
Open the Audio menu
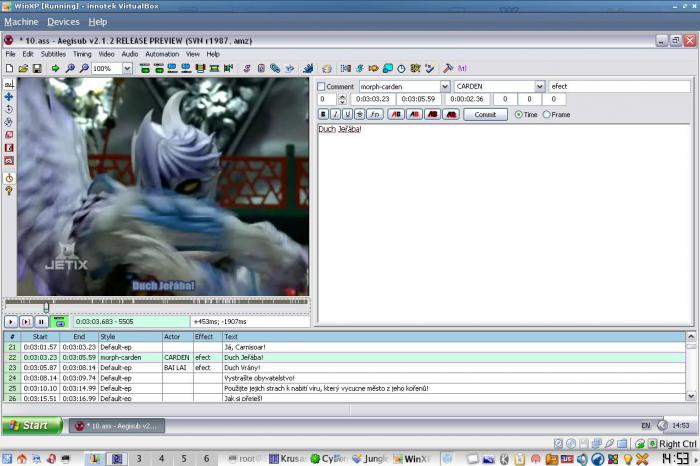point(130,54)
